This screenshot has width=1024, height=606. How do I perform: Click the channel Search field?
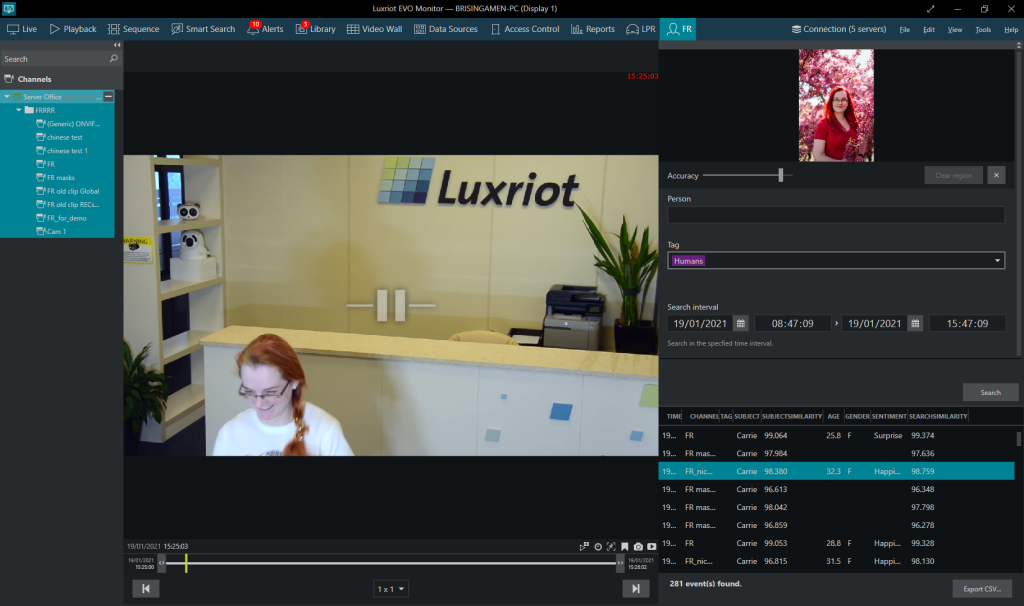tap(55, 59)
